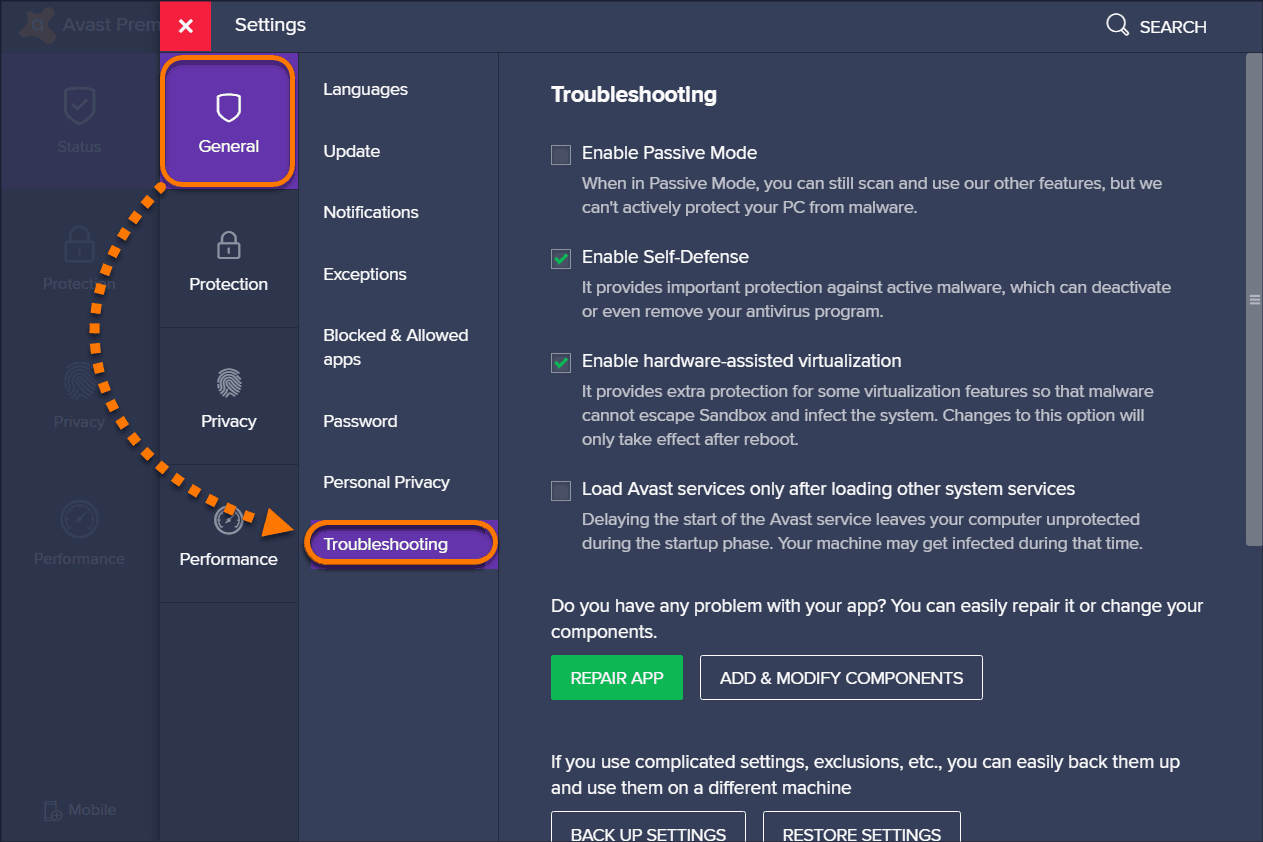Enable Passive Mode
The height and width of the screenshot is (842, 1263).
[560, 154]
